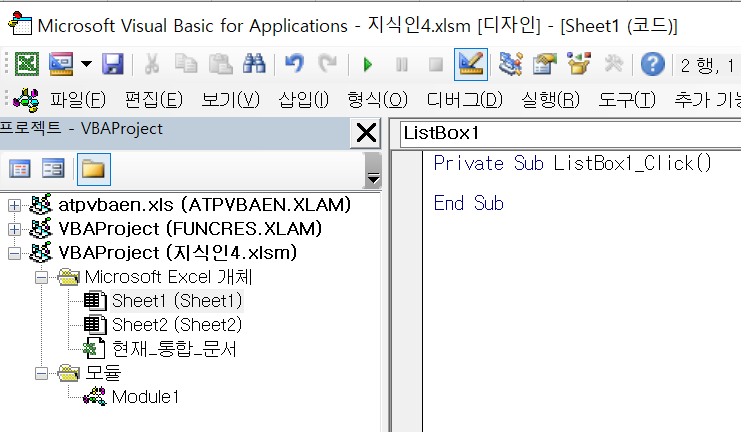Run the macro with green play icon
The image size is (741, 432).
pyautogui.click(x=368, y=64)
